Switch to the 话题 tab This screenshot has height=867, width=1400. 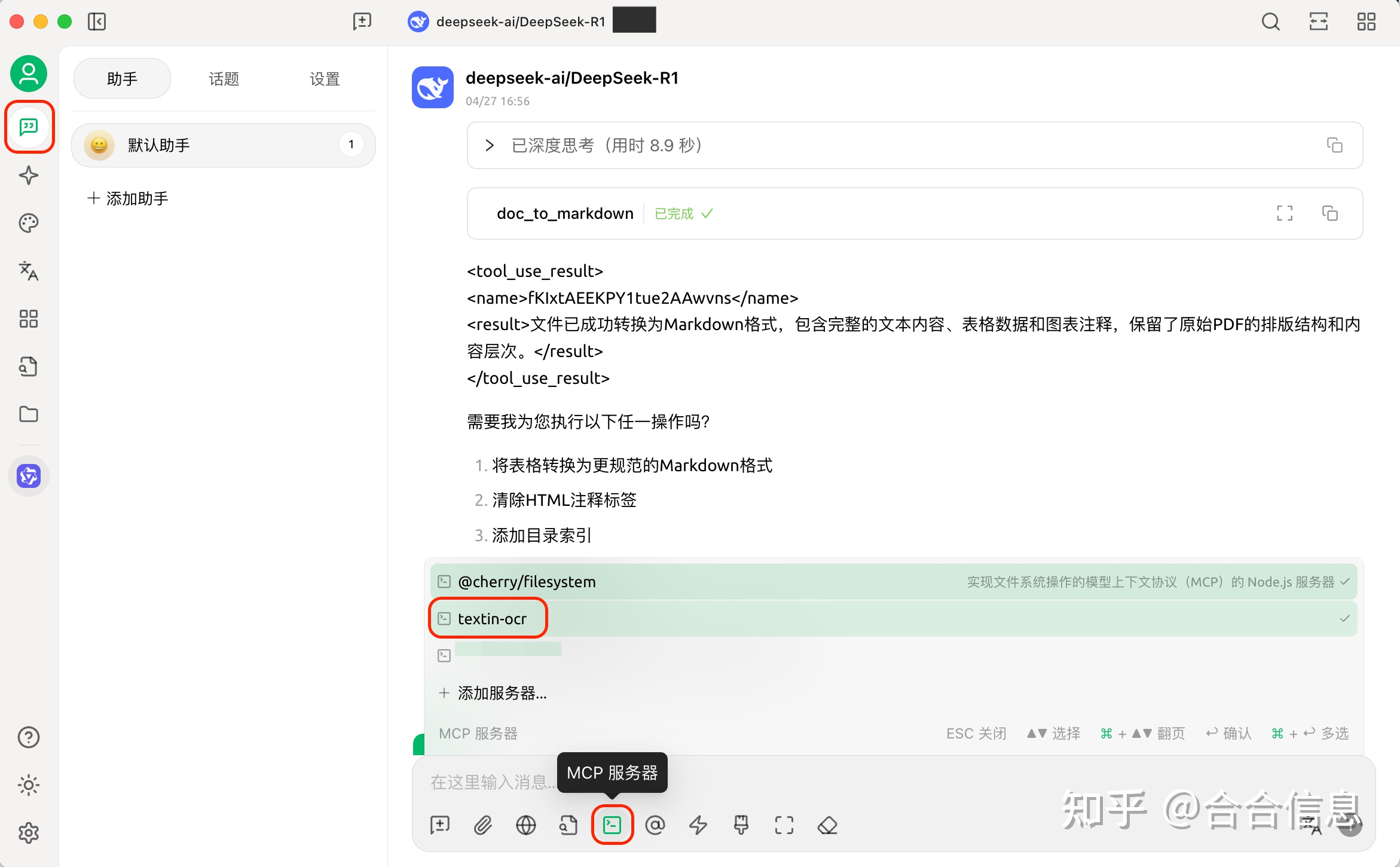[x=224, y=78]
